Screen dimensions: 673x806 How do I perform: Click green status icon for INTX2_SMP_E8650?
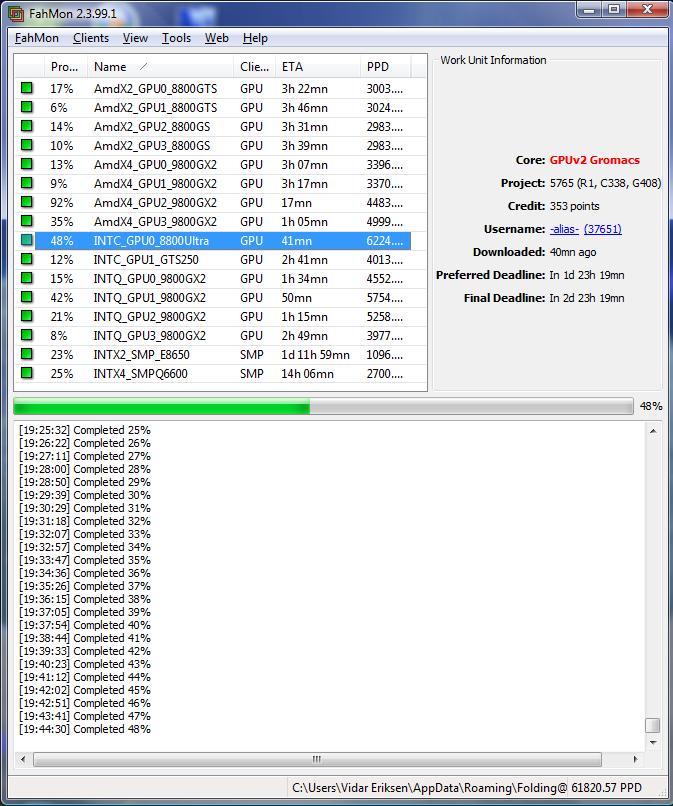coord(27,354)
